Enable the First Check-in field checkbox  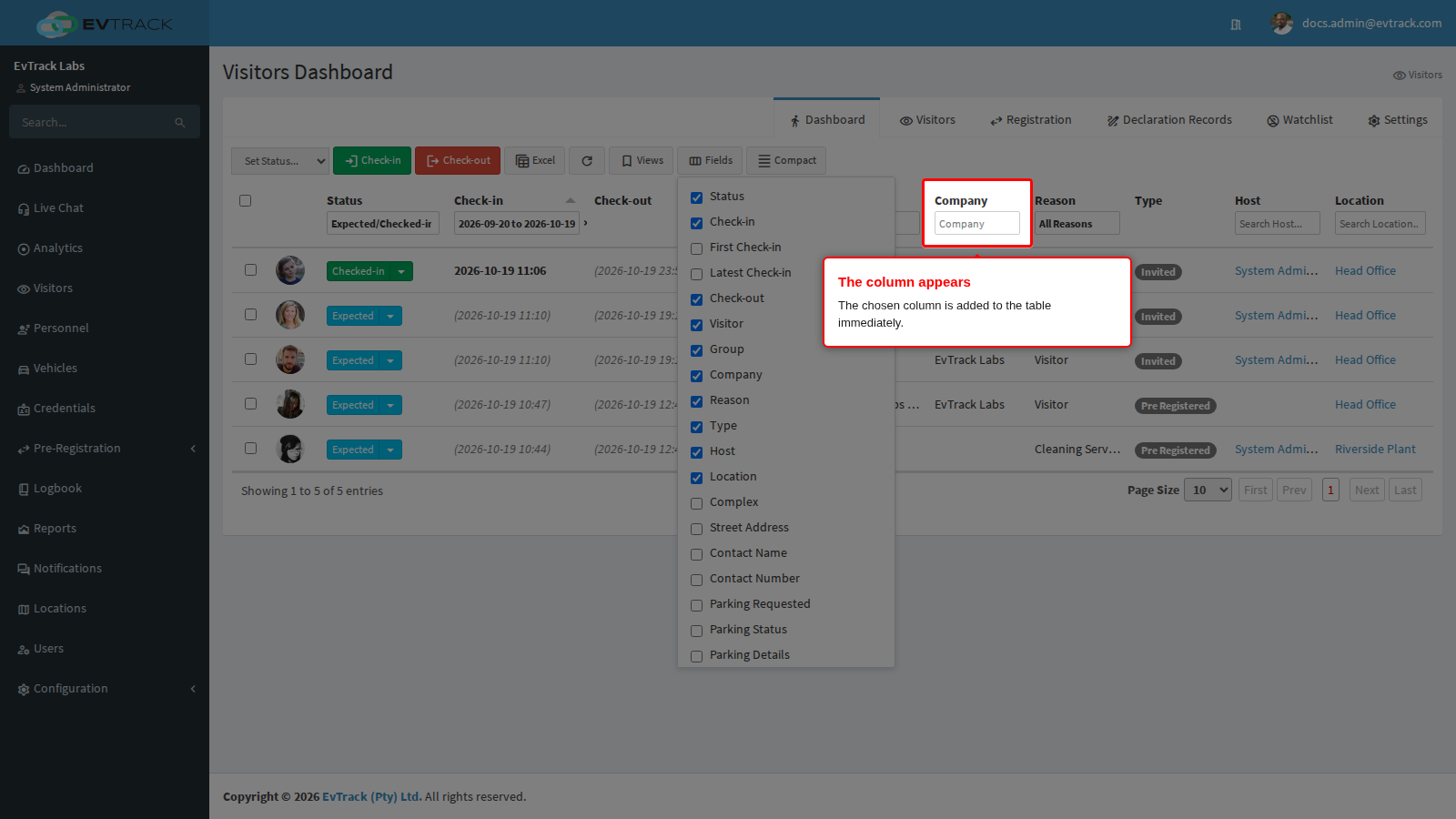(696, 248)
